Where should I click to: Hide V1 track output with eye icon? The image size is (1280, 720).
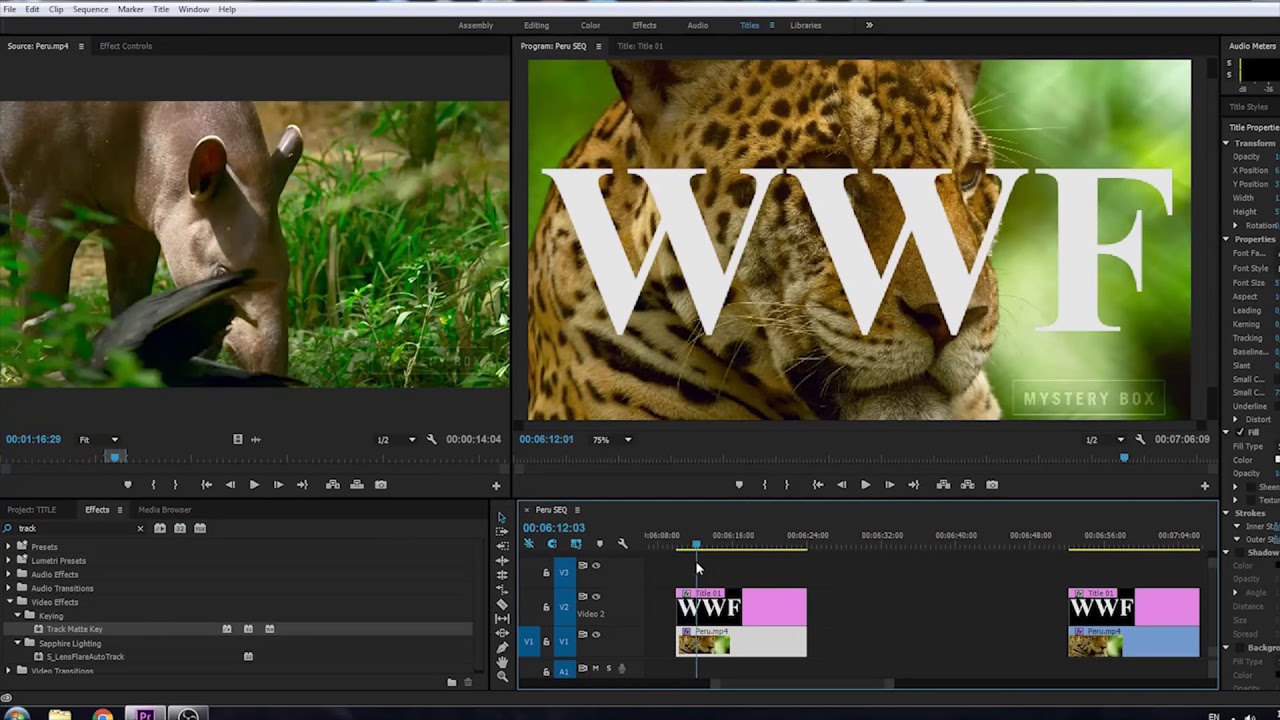[596, 634]
